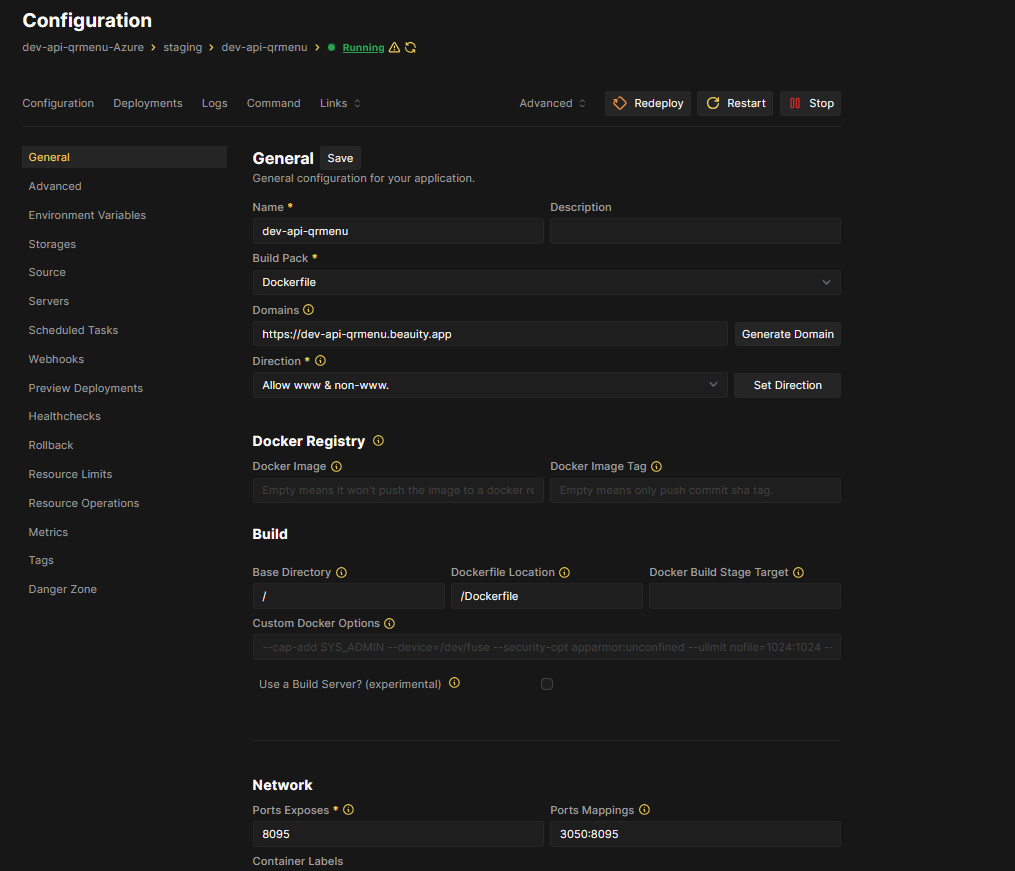Open the Command tab
The width and height of the screenshot is (1015, 871).
pos(273,104)
